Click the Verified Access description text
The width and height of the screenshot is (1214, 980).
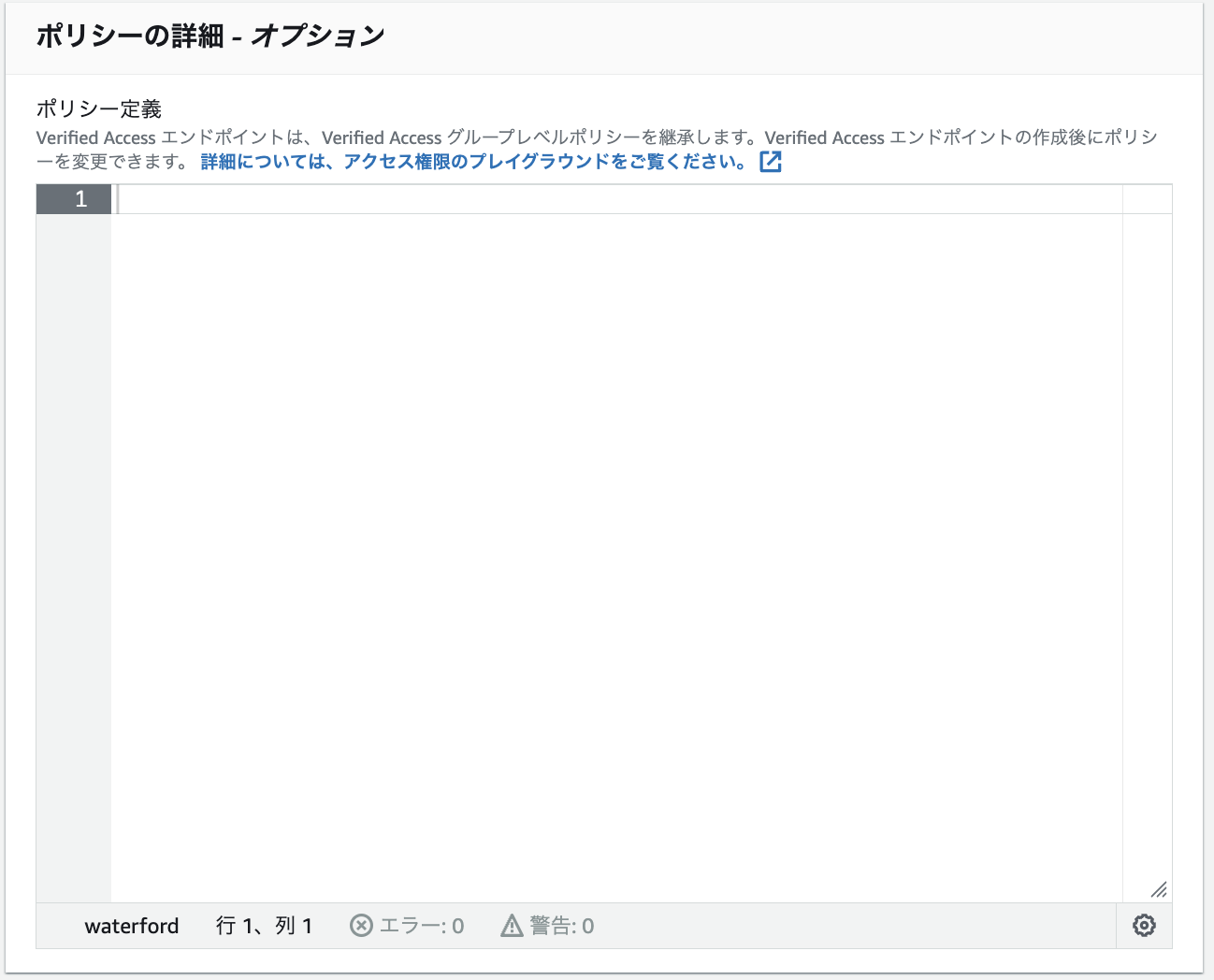561,137
